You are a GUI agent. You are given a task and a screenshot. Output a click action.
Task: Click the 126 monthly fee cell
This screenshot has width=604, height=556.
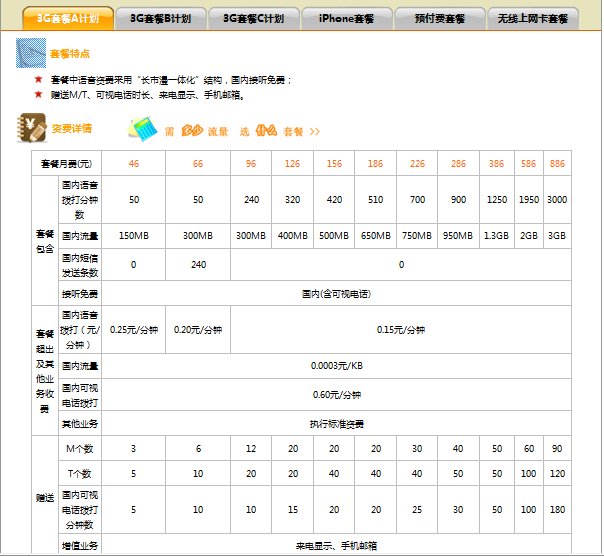click(292, 163)
